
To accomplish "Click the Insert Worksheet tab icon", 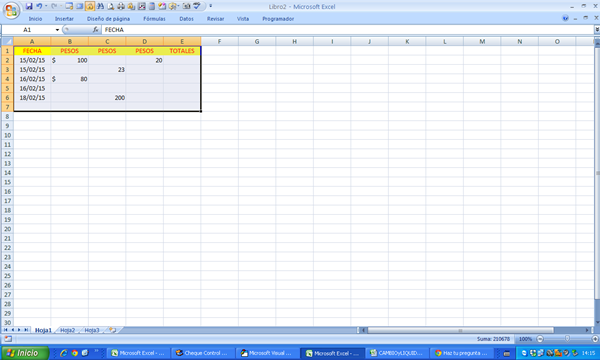I will (x=112, y=330).
